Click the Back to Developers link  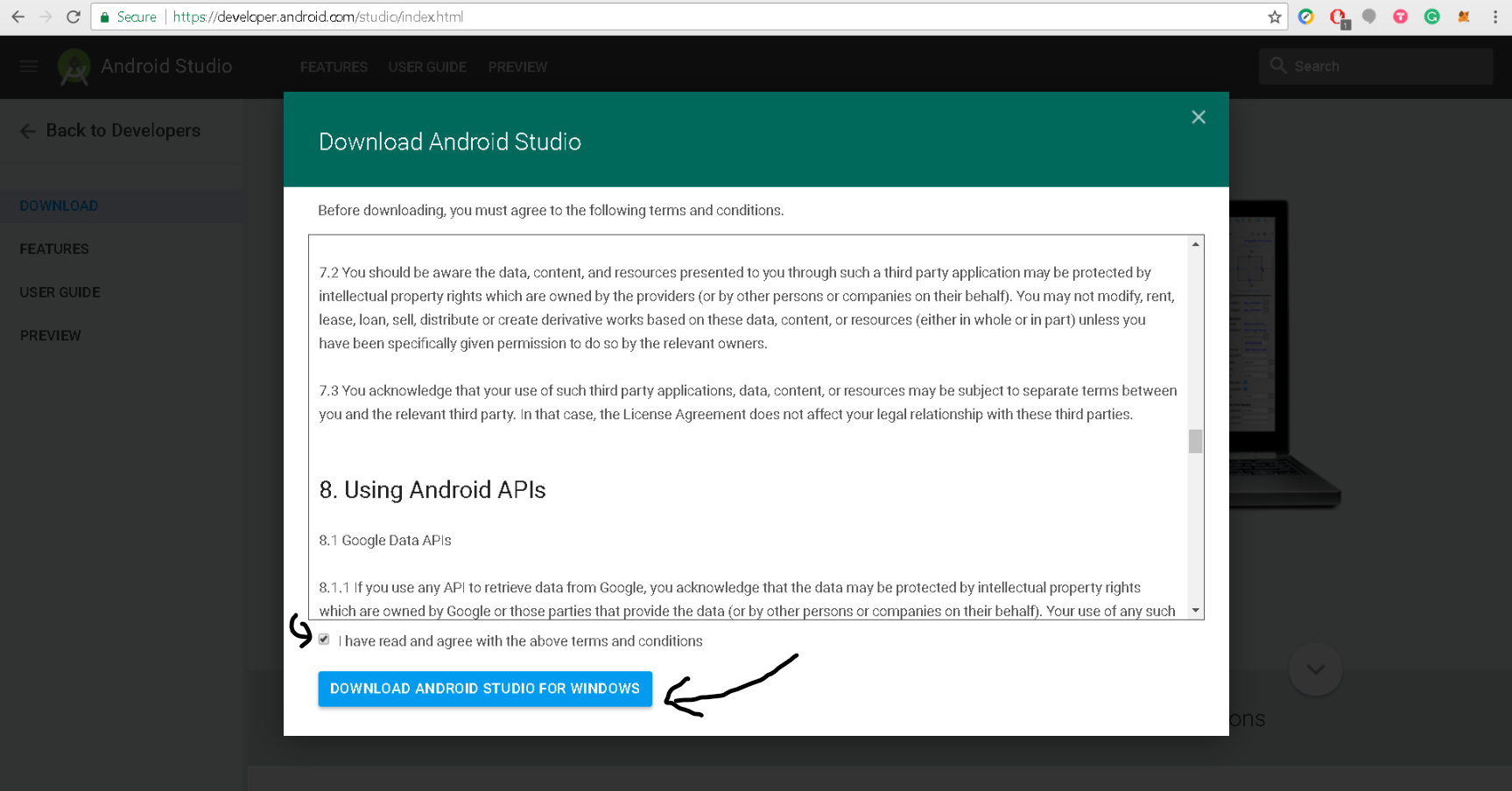[x=123, y=130]
